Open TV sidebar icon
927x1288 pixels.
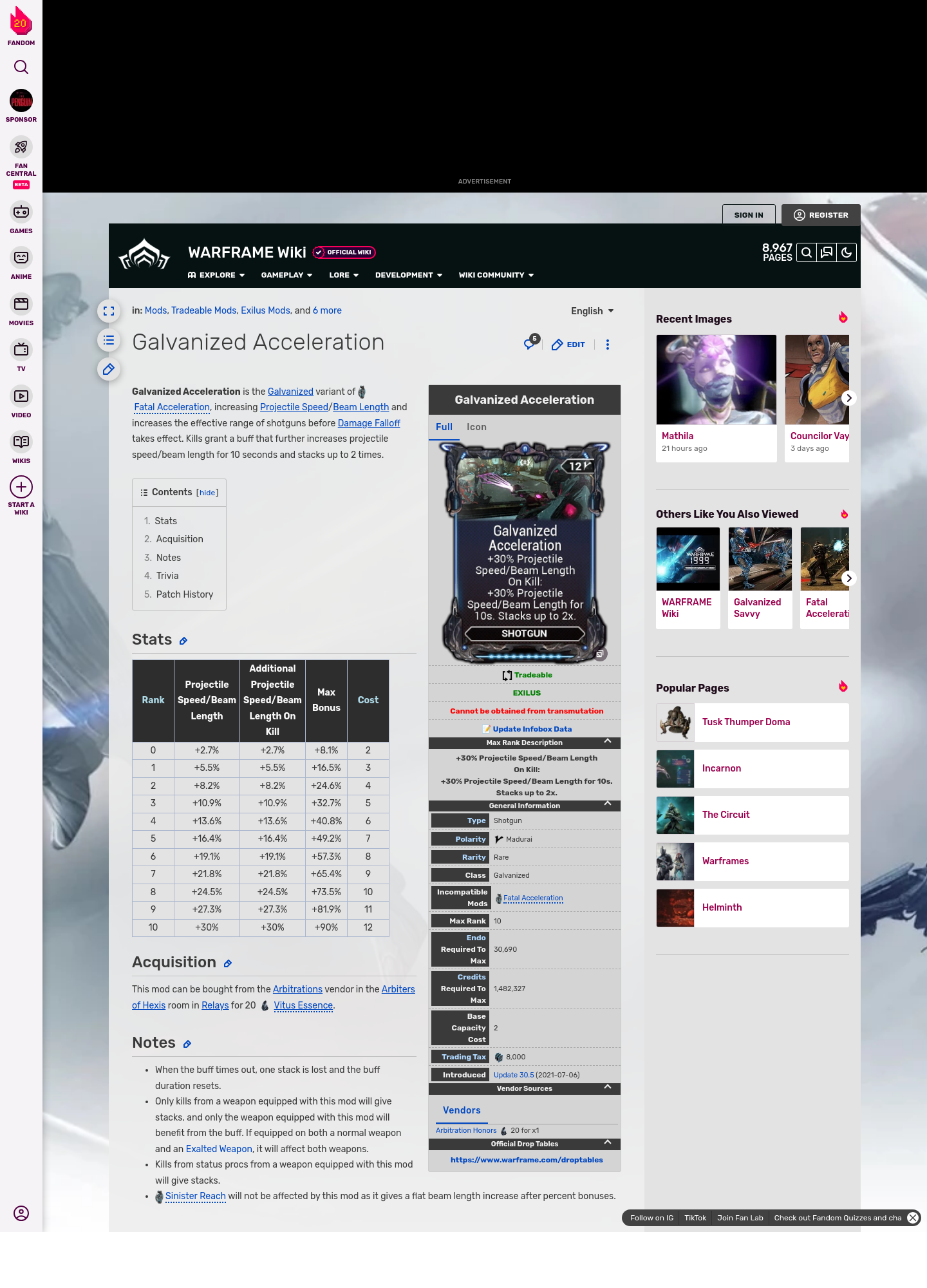21,350
